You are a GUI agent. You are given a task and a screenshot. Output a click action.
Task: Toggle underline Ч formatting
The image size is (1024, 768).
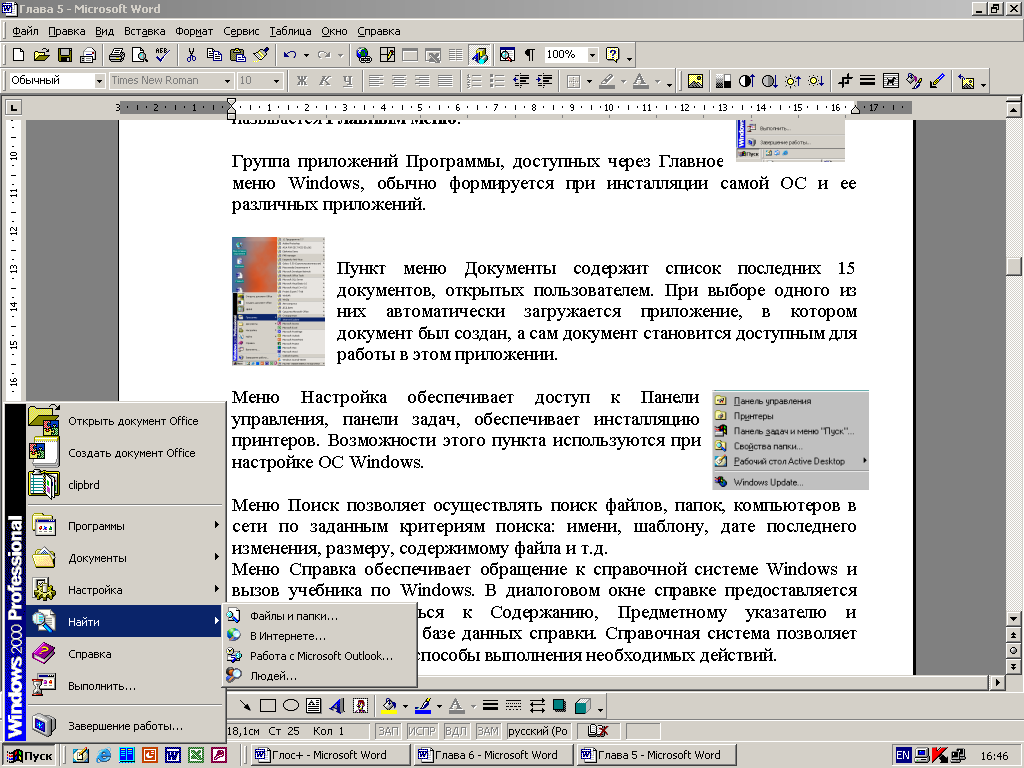coord(347,81)
